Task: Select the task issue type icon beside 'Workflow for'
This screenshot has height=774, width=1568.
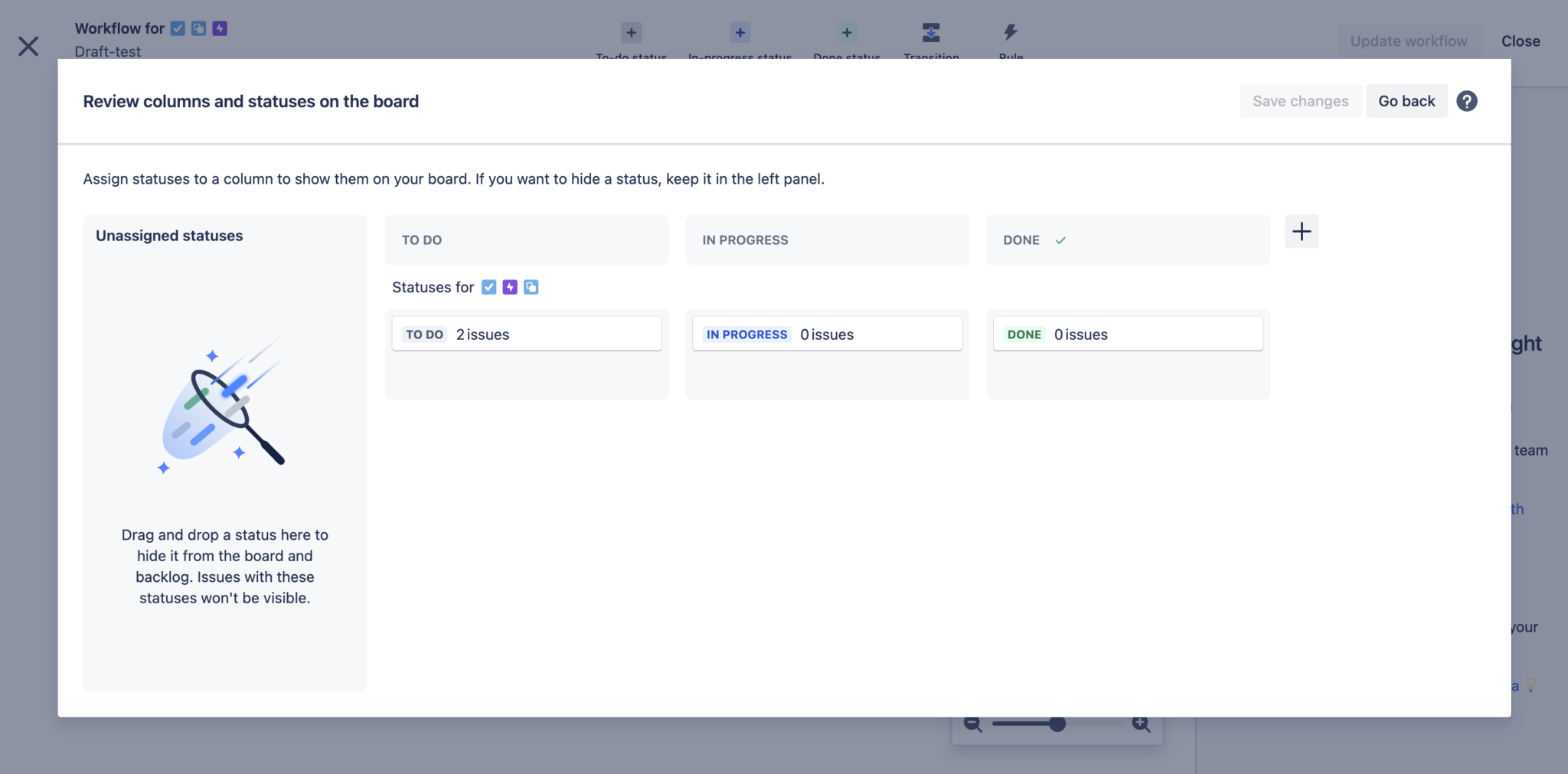Action: 178,28
